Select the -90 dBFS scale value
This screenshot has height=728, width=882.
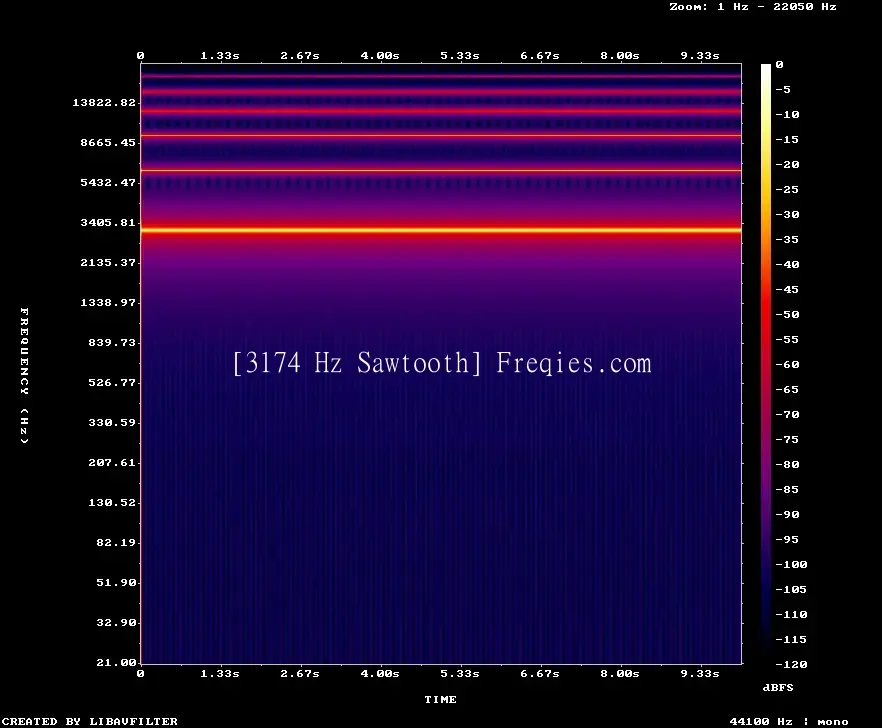click(x=787, y=514)
